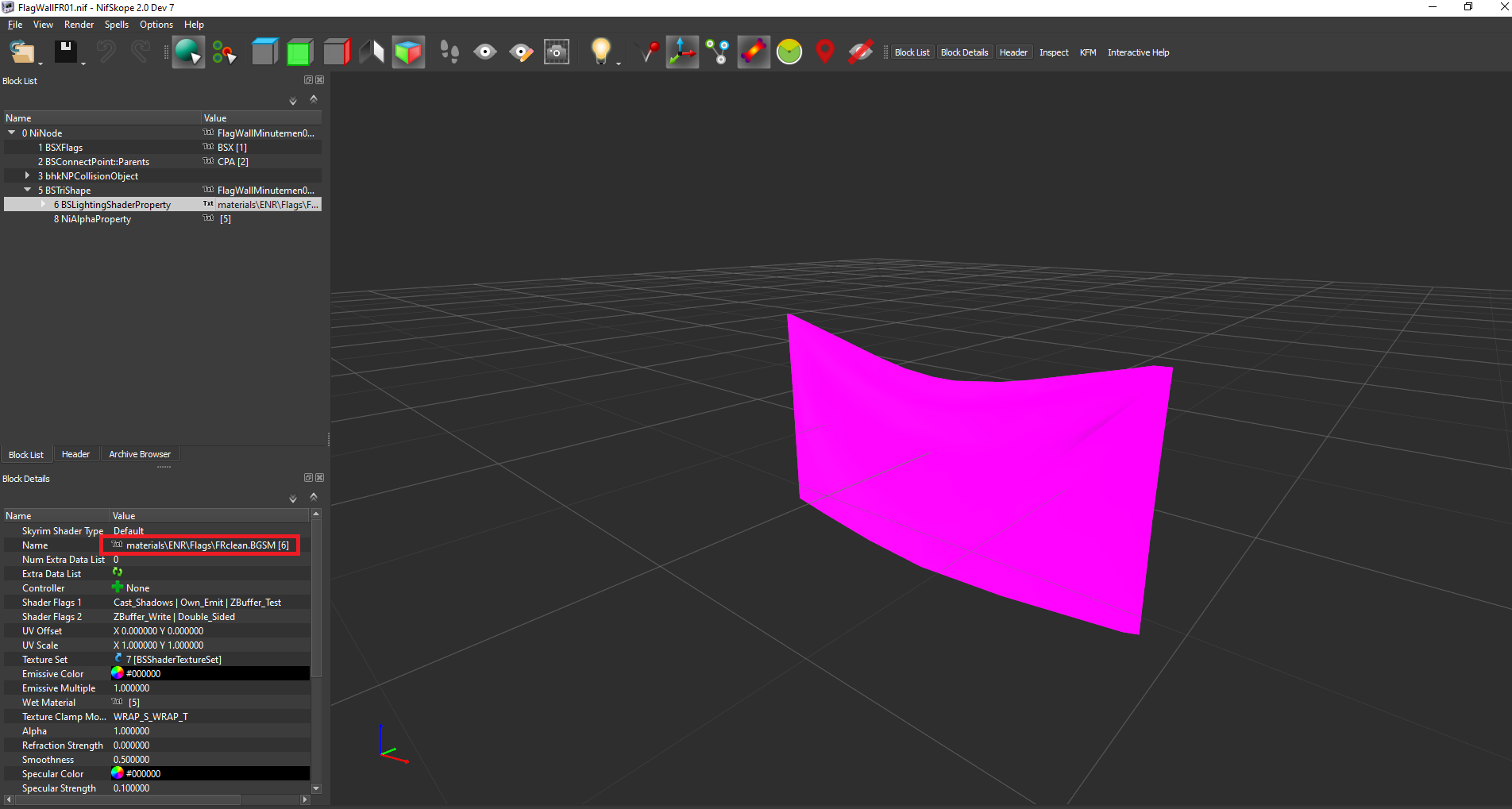
Task: Click the screenshot camera icon
Action: 556,52
